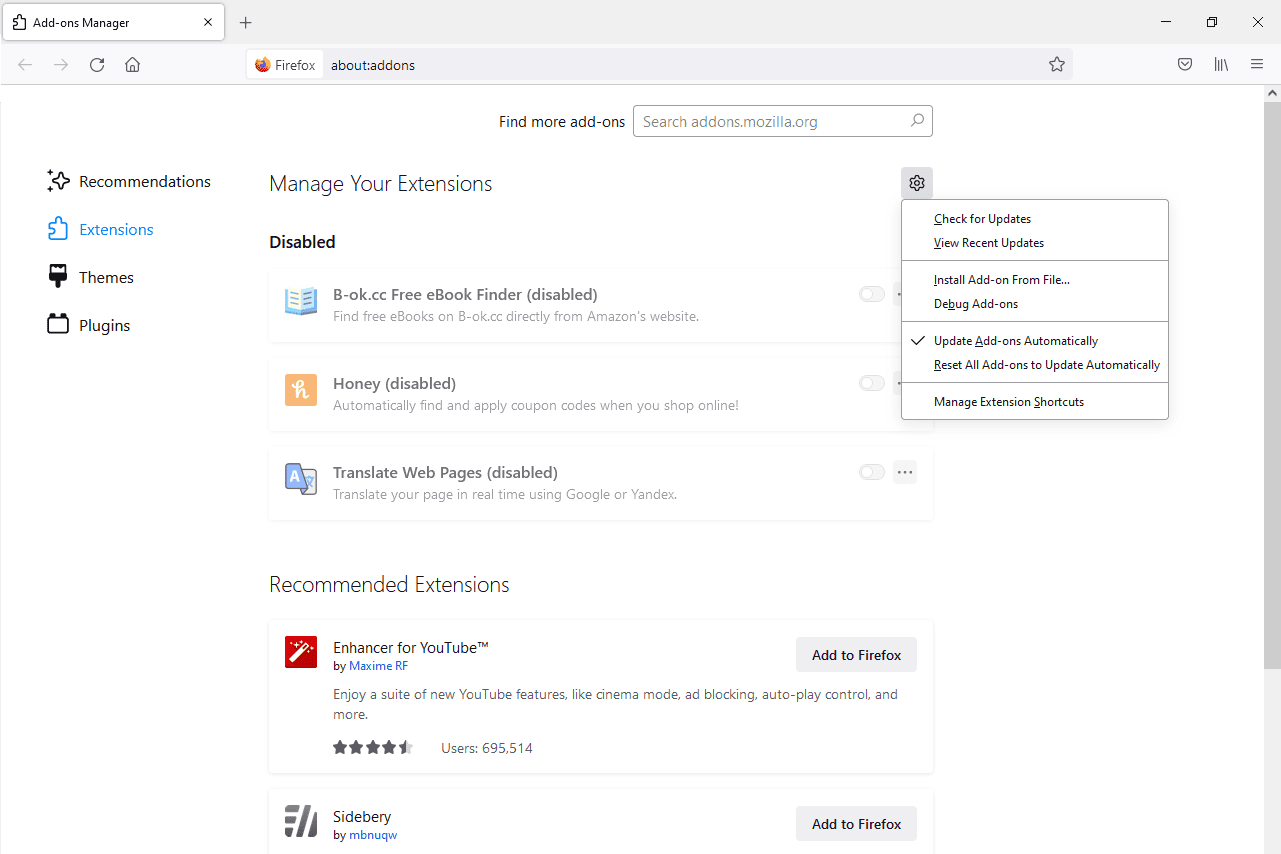Enable the Translate Web Pages toggle
1281x854 pixels.
click(872, 472)
